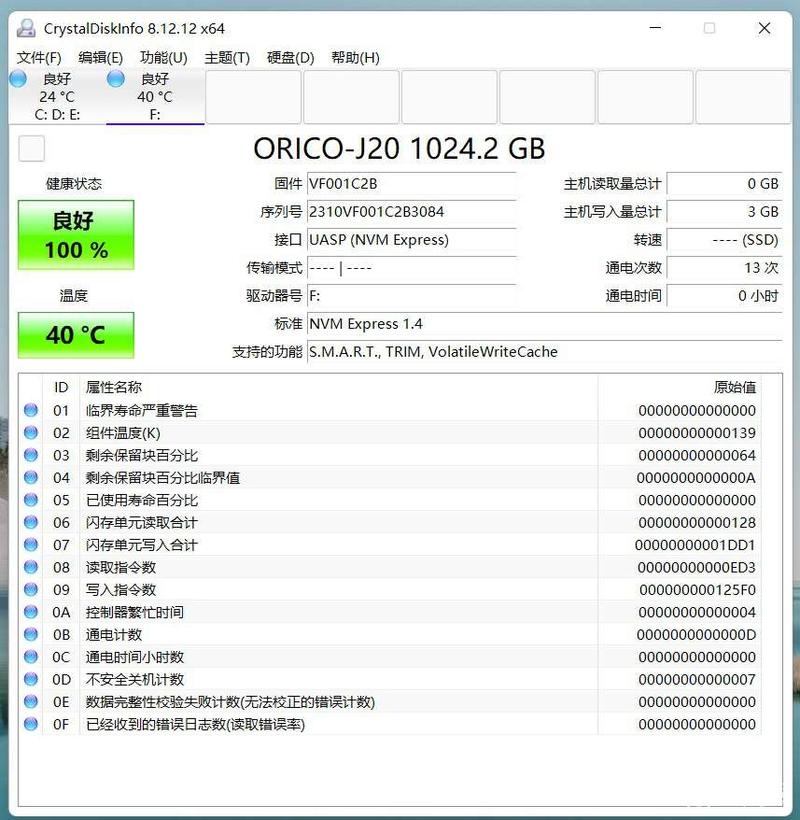Viewport: 800px width, 820px height.
Task: Click the 主机读取量总计 value 0 GB
Action: 725,184
